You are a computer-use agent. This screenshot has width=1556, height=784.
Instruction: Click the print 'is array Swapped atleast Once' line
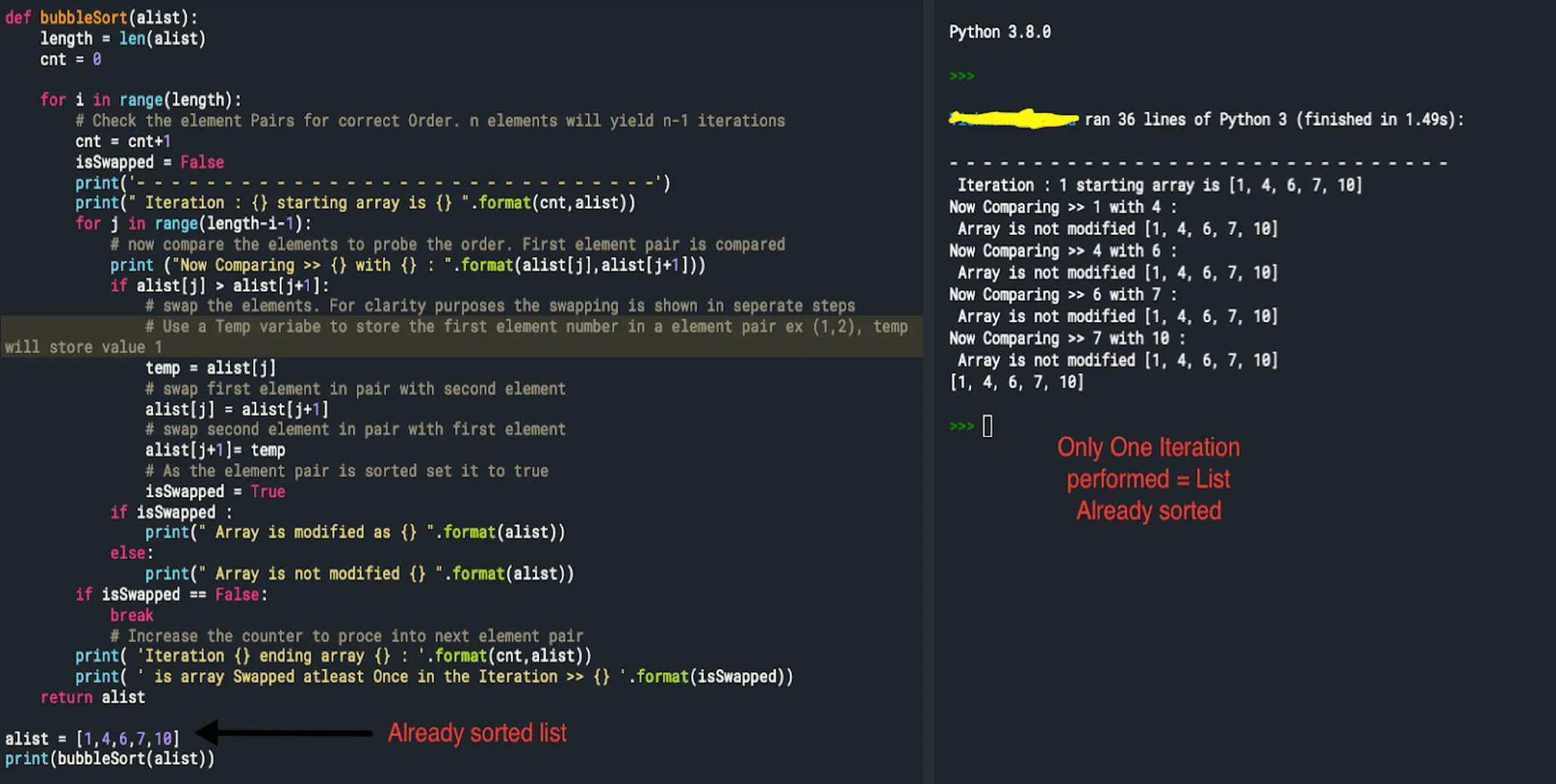434,677
